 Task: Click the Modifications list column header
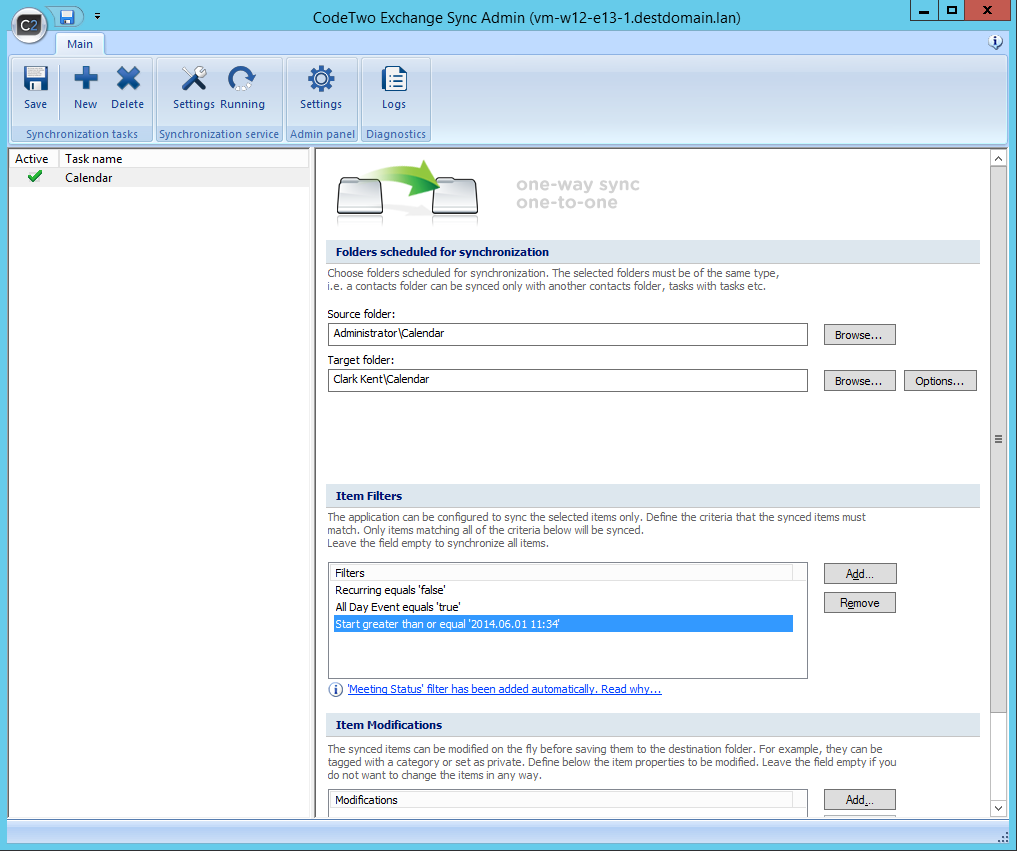pos(562,800)
